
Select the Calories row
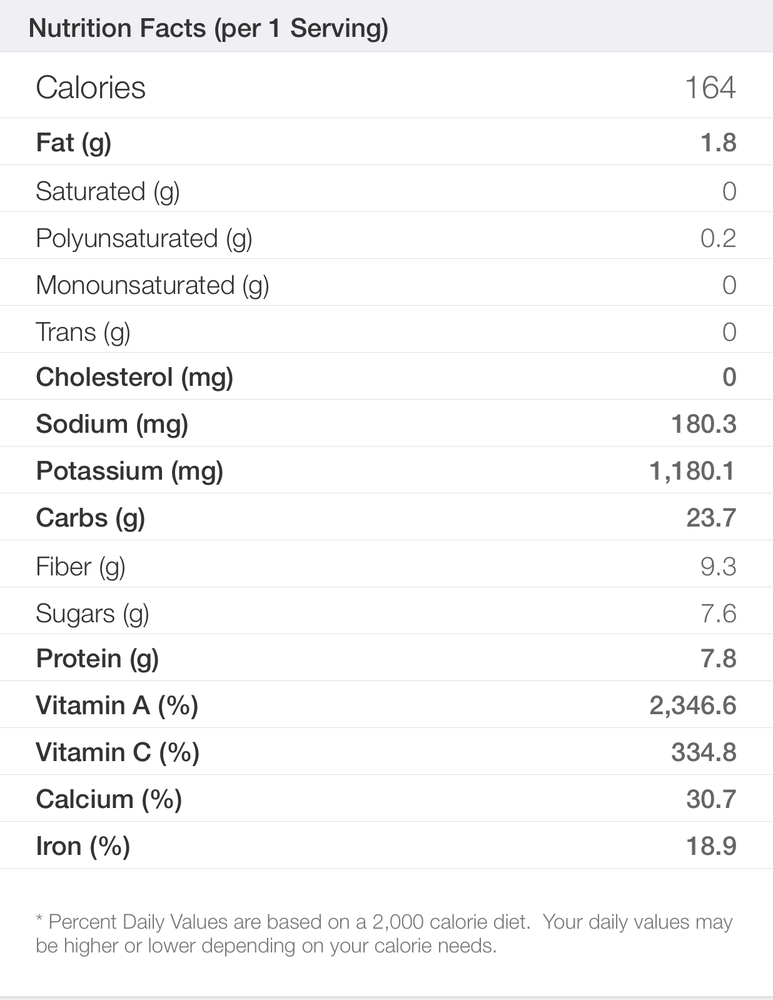pos(386,85)
